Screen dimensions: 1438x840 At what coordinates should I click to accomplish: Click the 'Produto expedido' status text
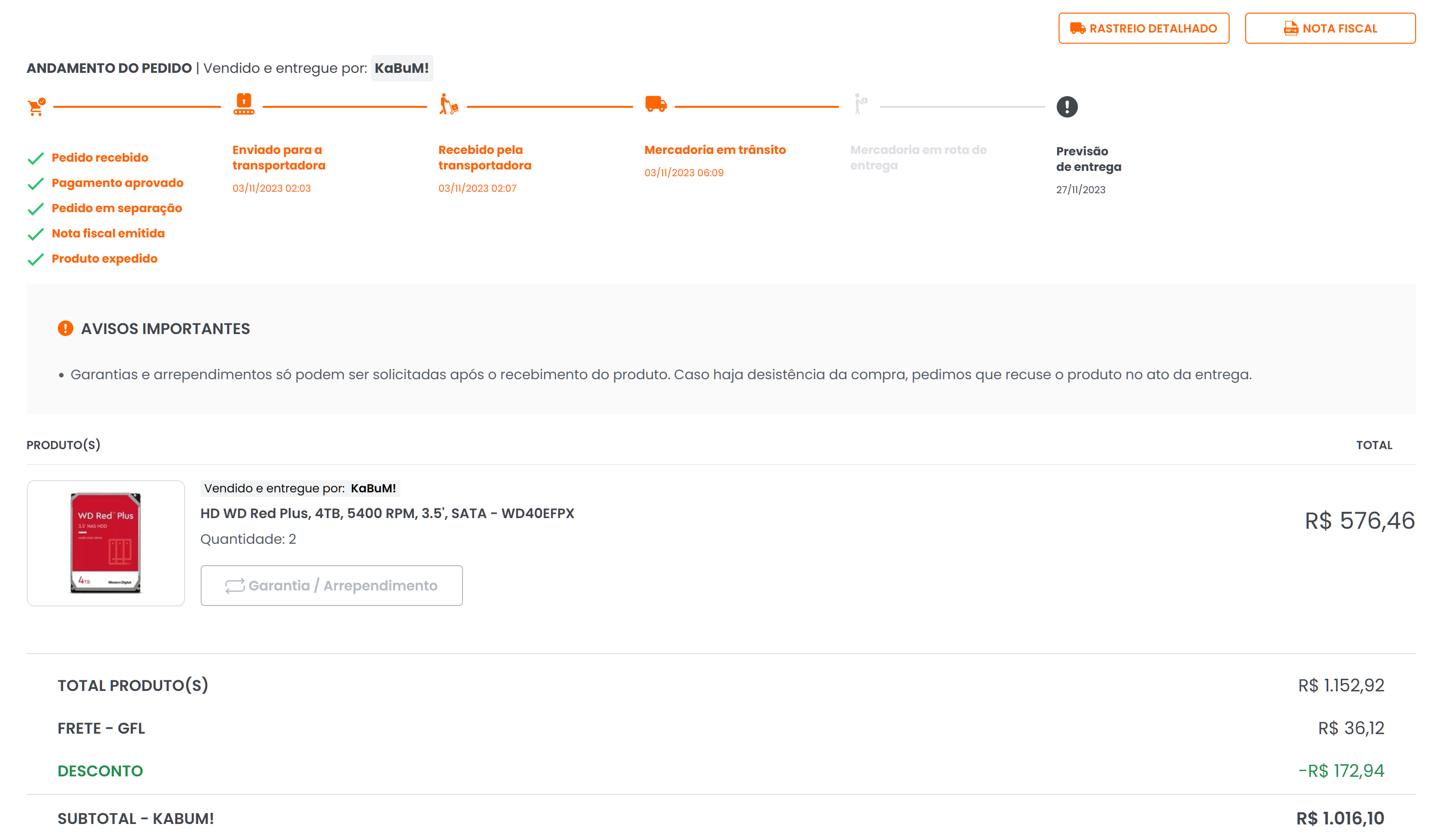coord(104,258)
